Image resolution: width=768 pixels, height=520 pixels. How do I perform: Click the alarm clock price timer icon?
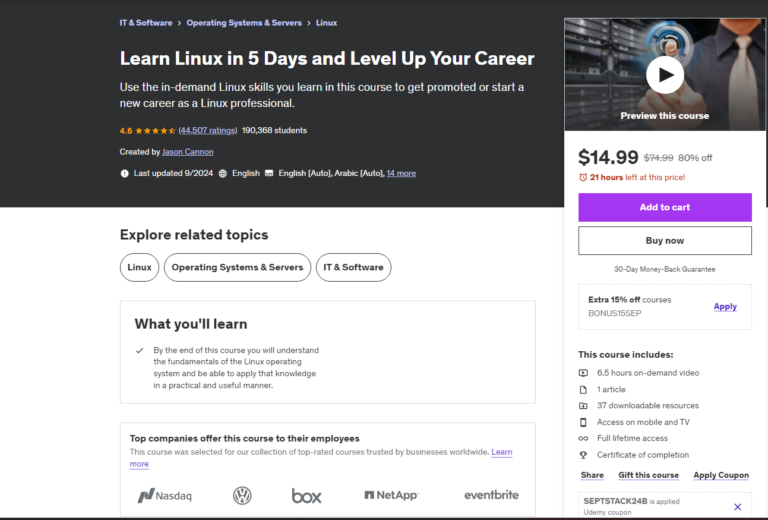(583, 177)
